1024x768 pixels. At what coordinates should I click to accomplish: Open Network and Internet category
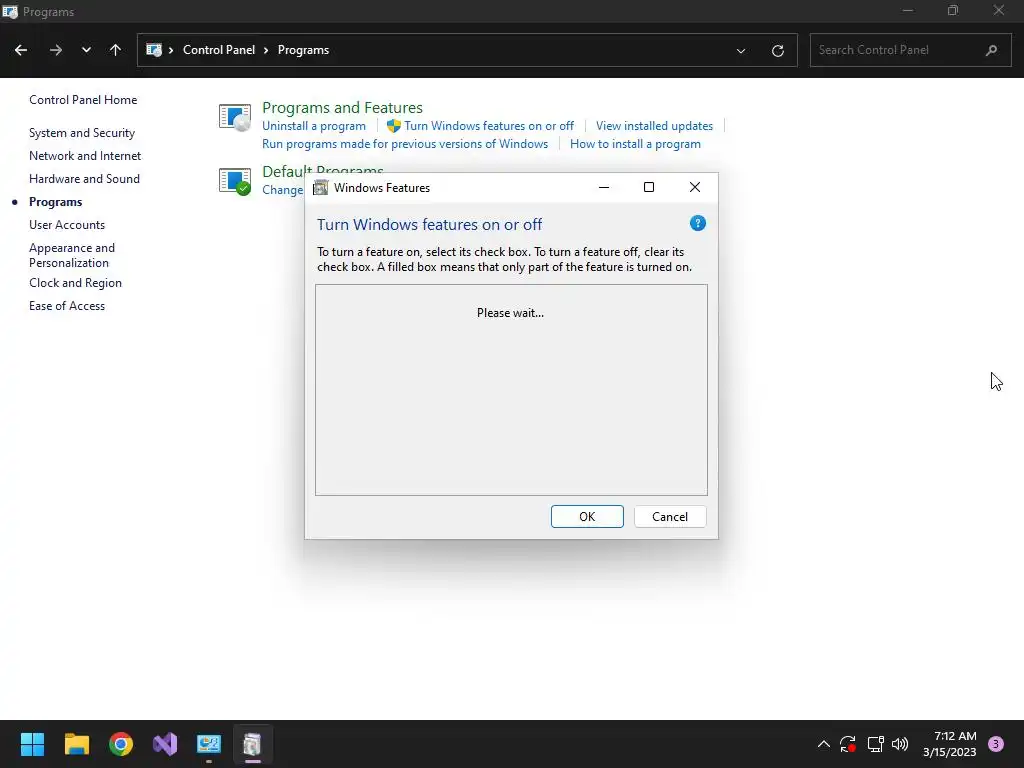85,155
